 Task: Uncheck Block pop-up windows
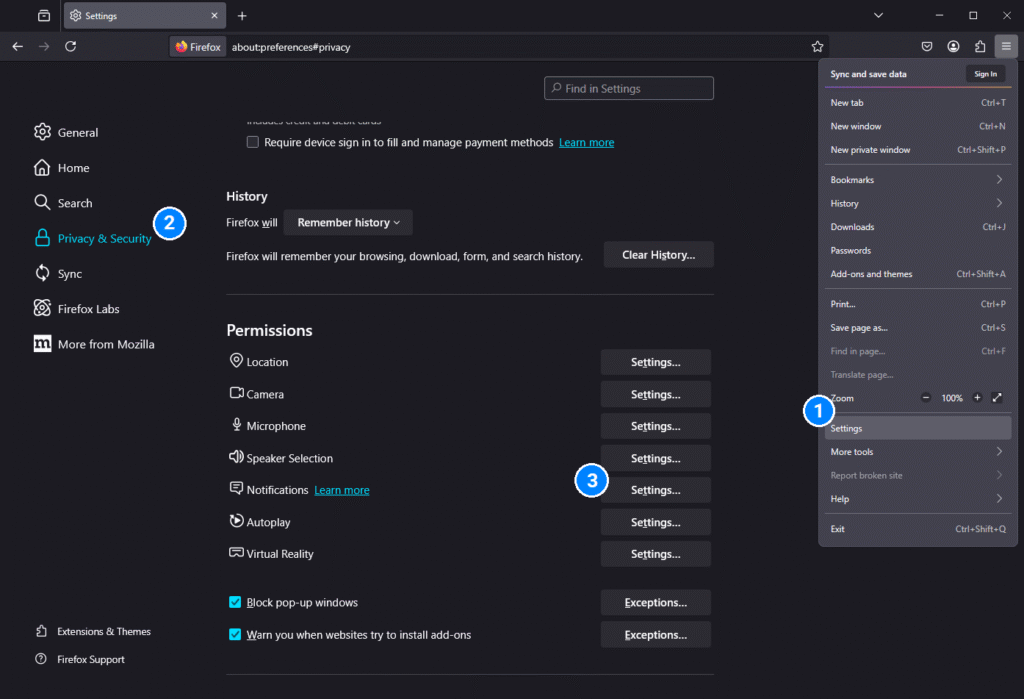pyautogui.click(x=235, y=603)
